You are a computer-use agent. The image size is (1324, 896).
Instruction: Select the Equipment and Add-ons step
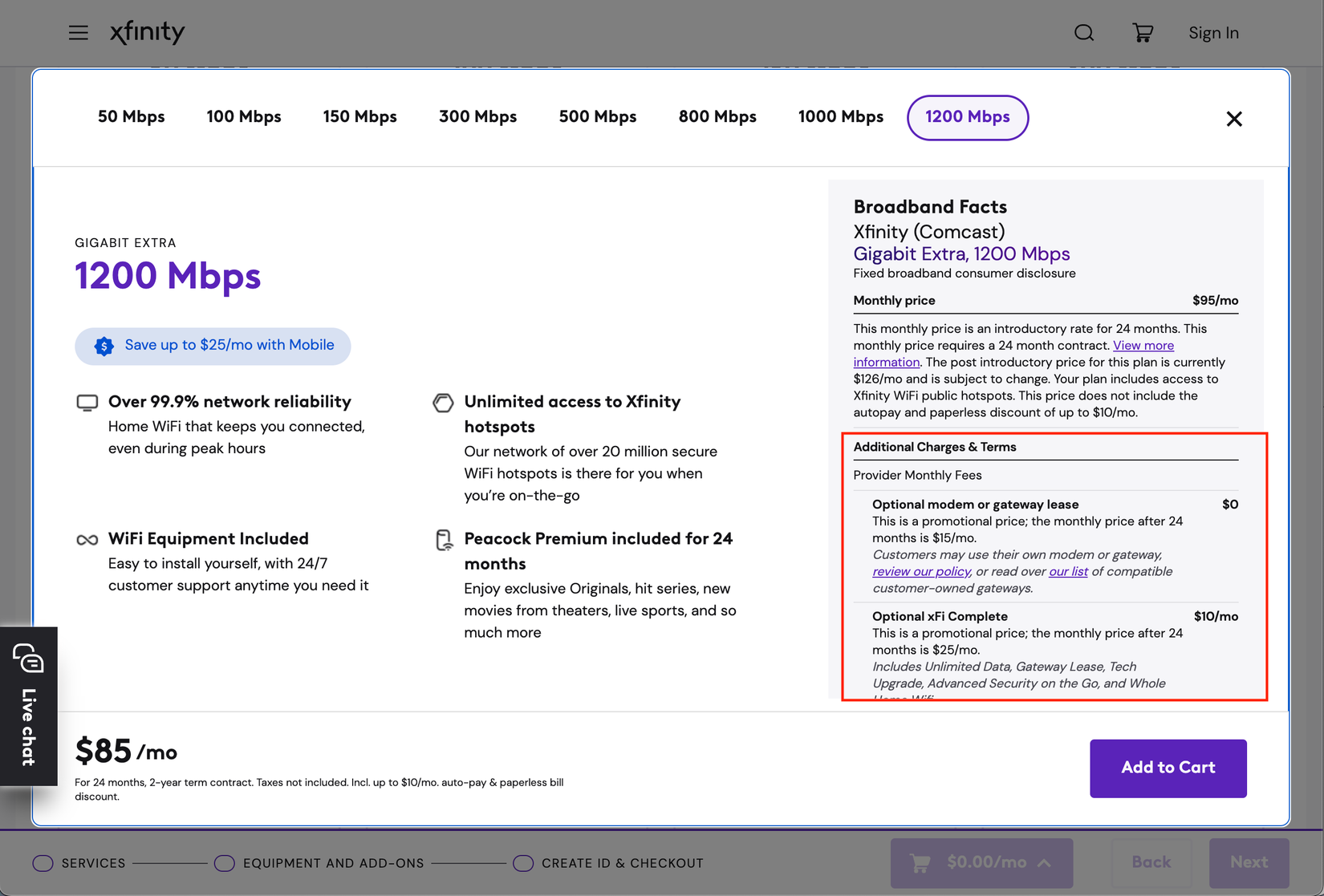[x=319, y=863]
